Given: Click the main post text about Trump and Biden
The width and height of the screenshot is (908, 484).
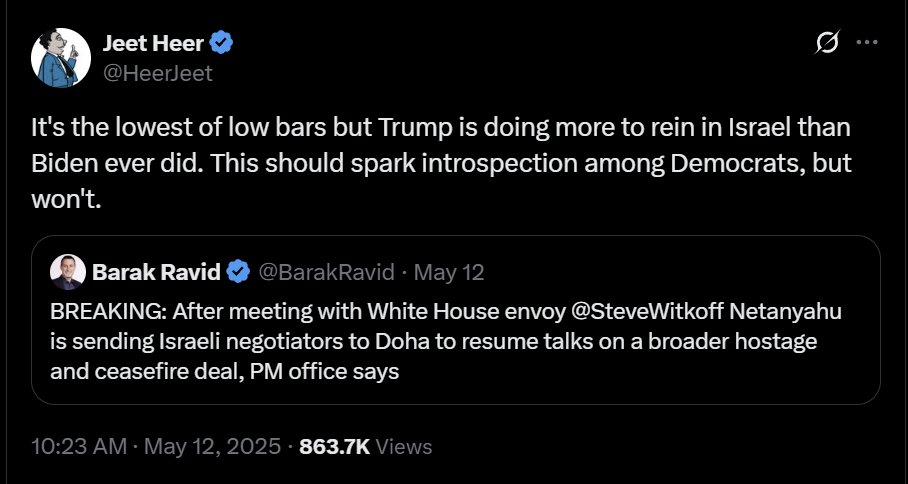Looking at the screenshot, I should pyautogui.click(x=441, y=164).
